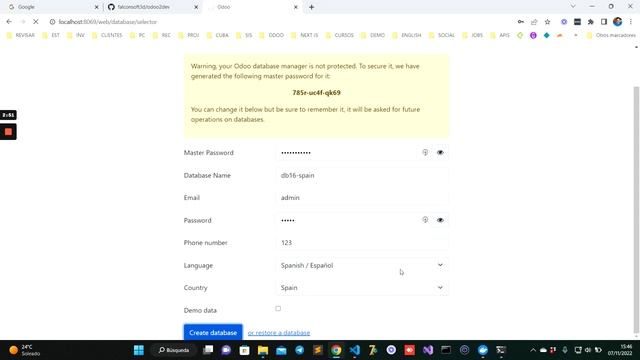Open the weather widget
This screenshot has height=360, width=640.
(x=24, y=350)
